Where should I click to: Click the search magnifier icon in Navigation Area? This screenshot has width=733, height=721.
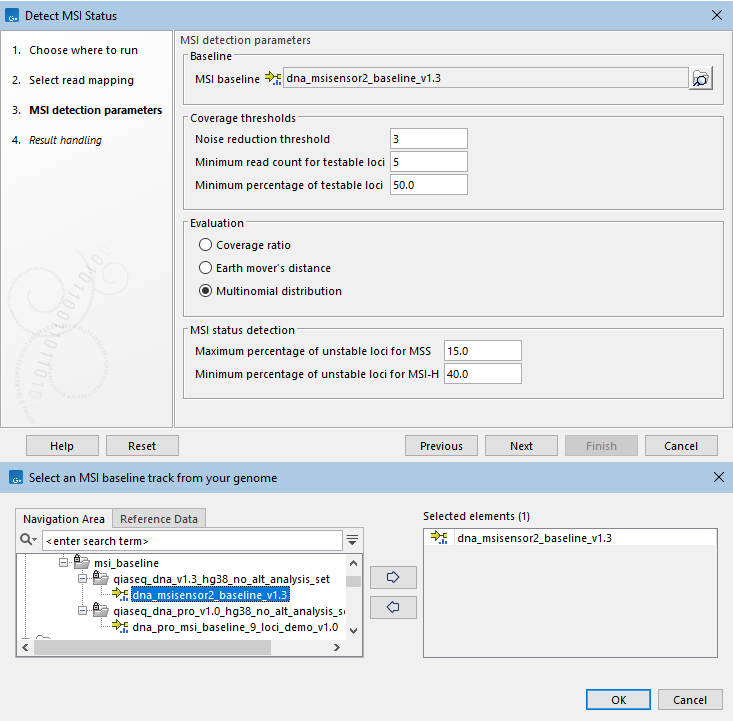click(x=26, y=539)
